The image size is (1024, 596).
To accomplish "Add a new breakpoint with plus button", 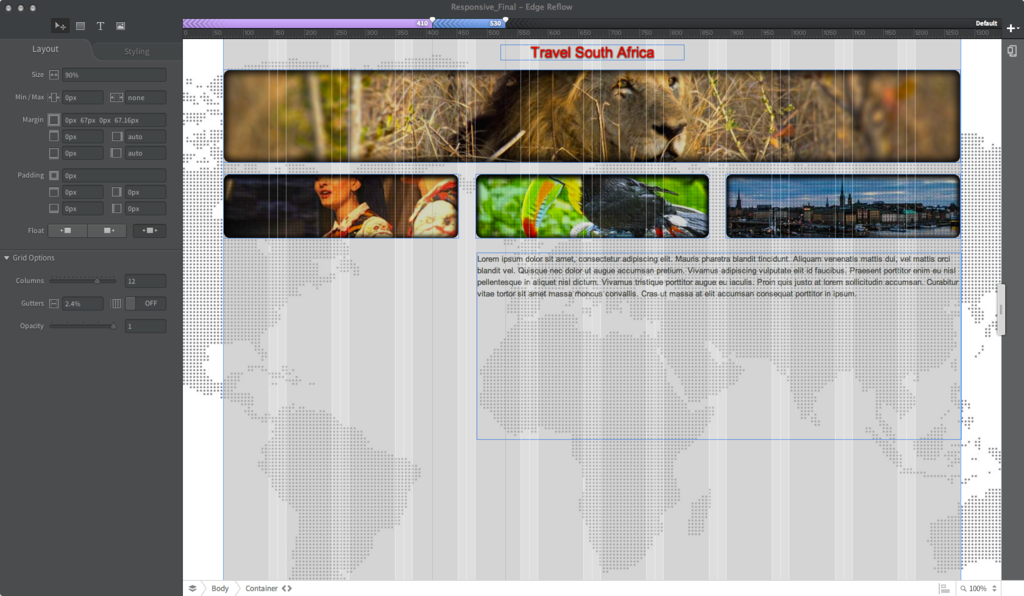I will pos(1012,28).
